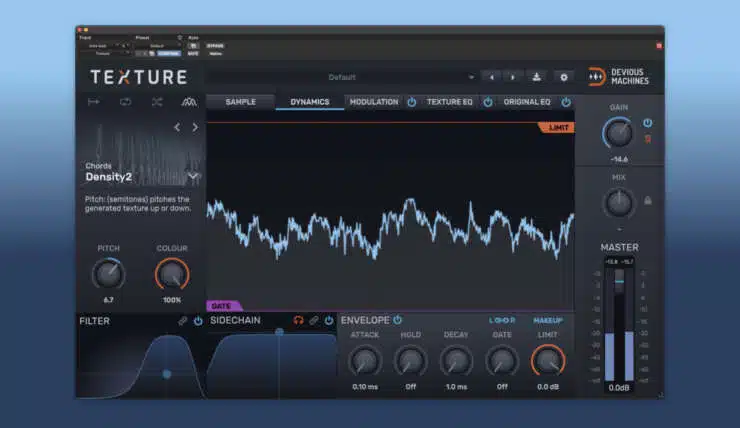This screenshot has width=740, height=428.
Task: Click the Mix knob
Action: click(x=619, y=203)
